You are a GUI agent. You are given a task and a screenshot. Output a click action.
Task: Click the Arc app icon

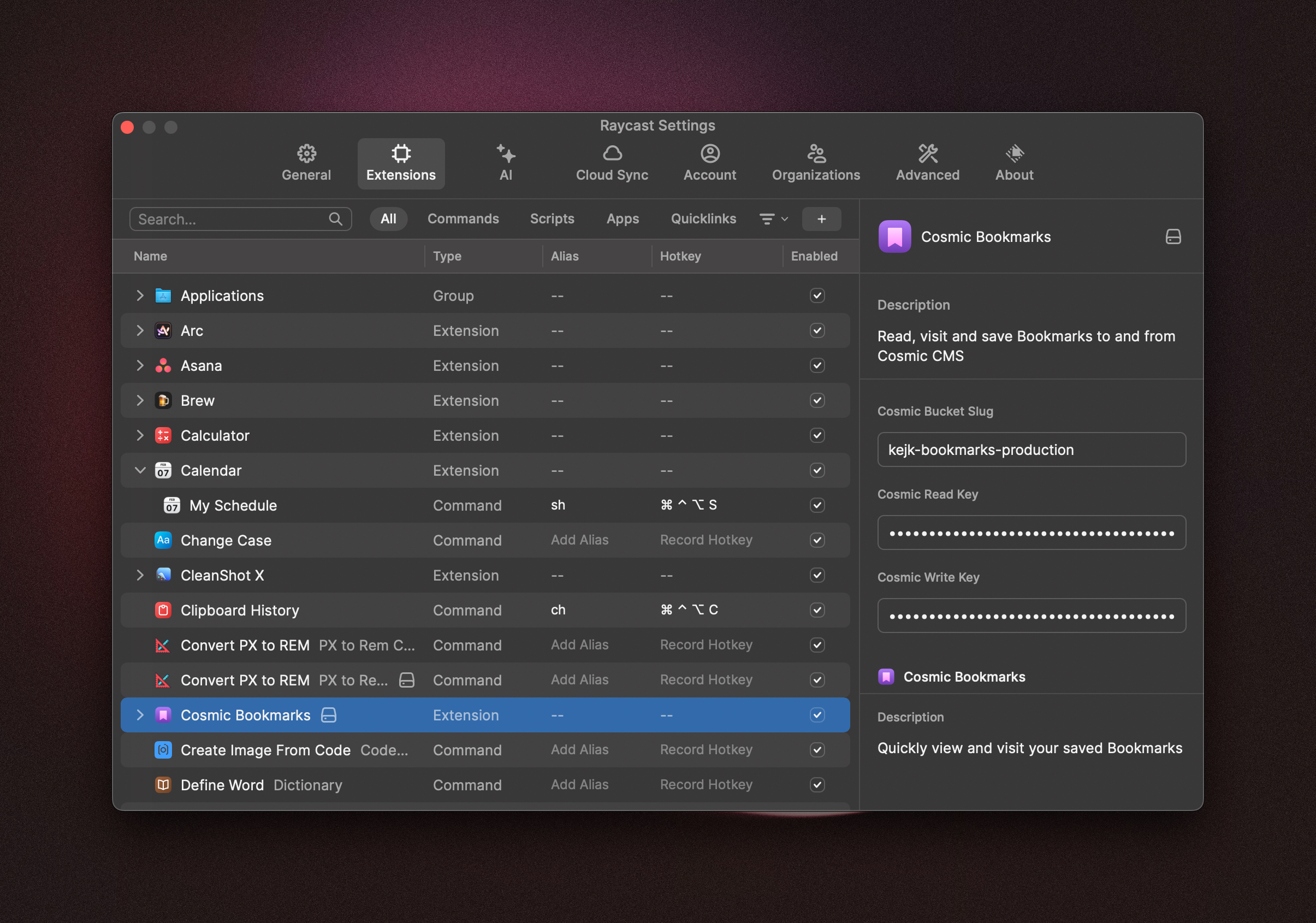163,330
